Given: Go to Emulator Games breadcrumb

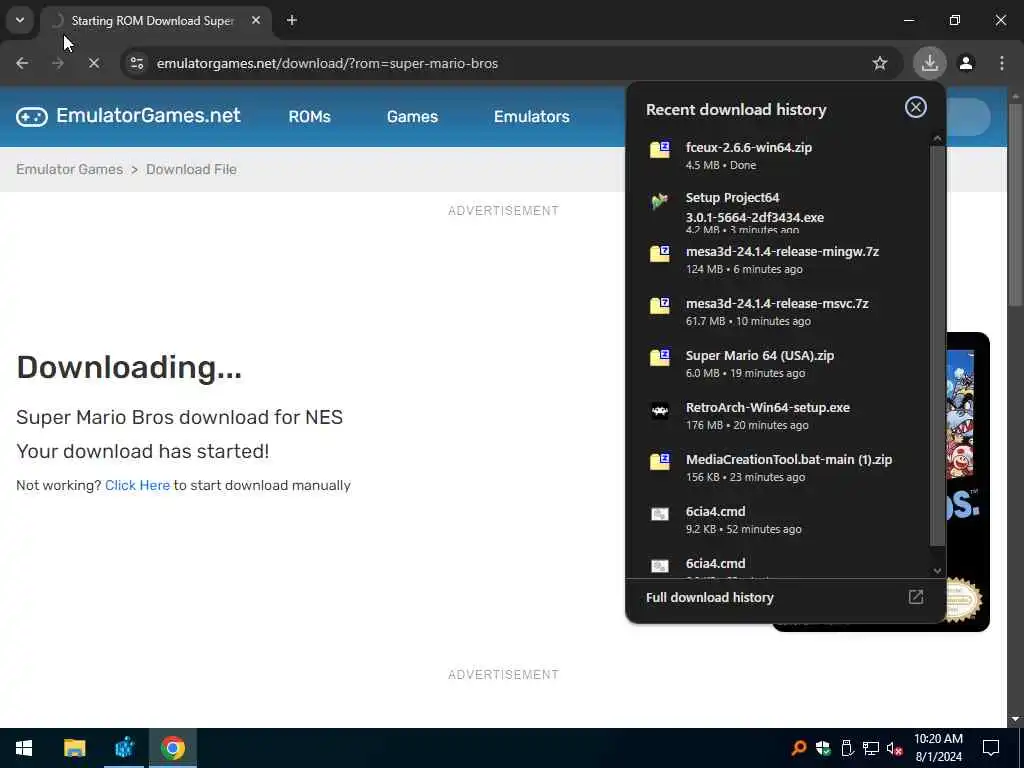Looking at the screenshot, I should pos(69,169).
